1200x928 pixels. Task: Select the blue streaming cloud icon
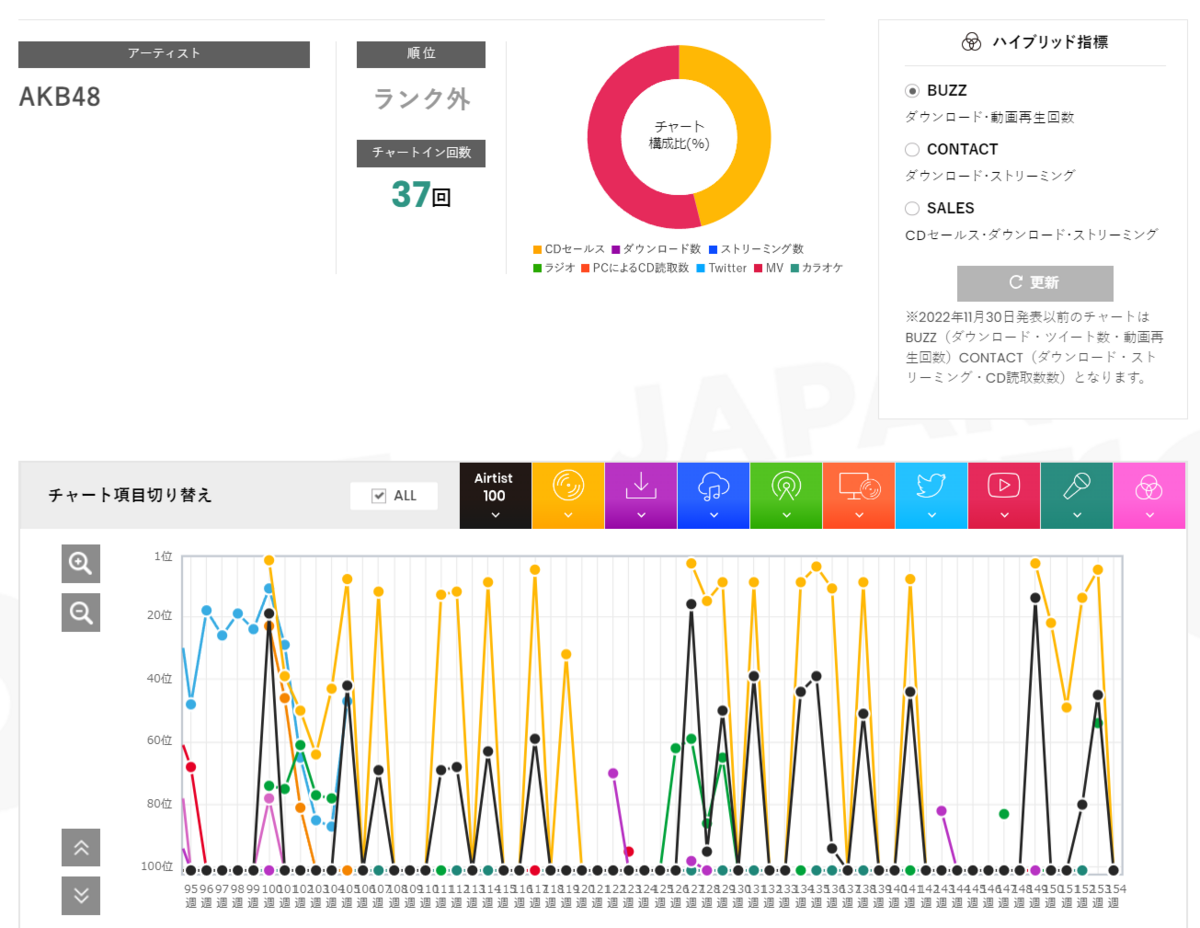coord(713,486)
